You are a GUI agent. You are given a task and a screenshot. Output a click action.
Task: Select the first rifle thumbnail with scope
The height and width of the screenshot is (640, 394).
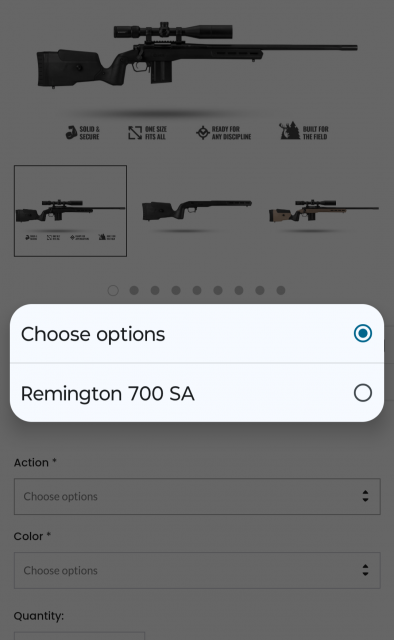coord(70,211)
